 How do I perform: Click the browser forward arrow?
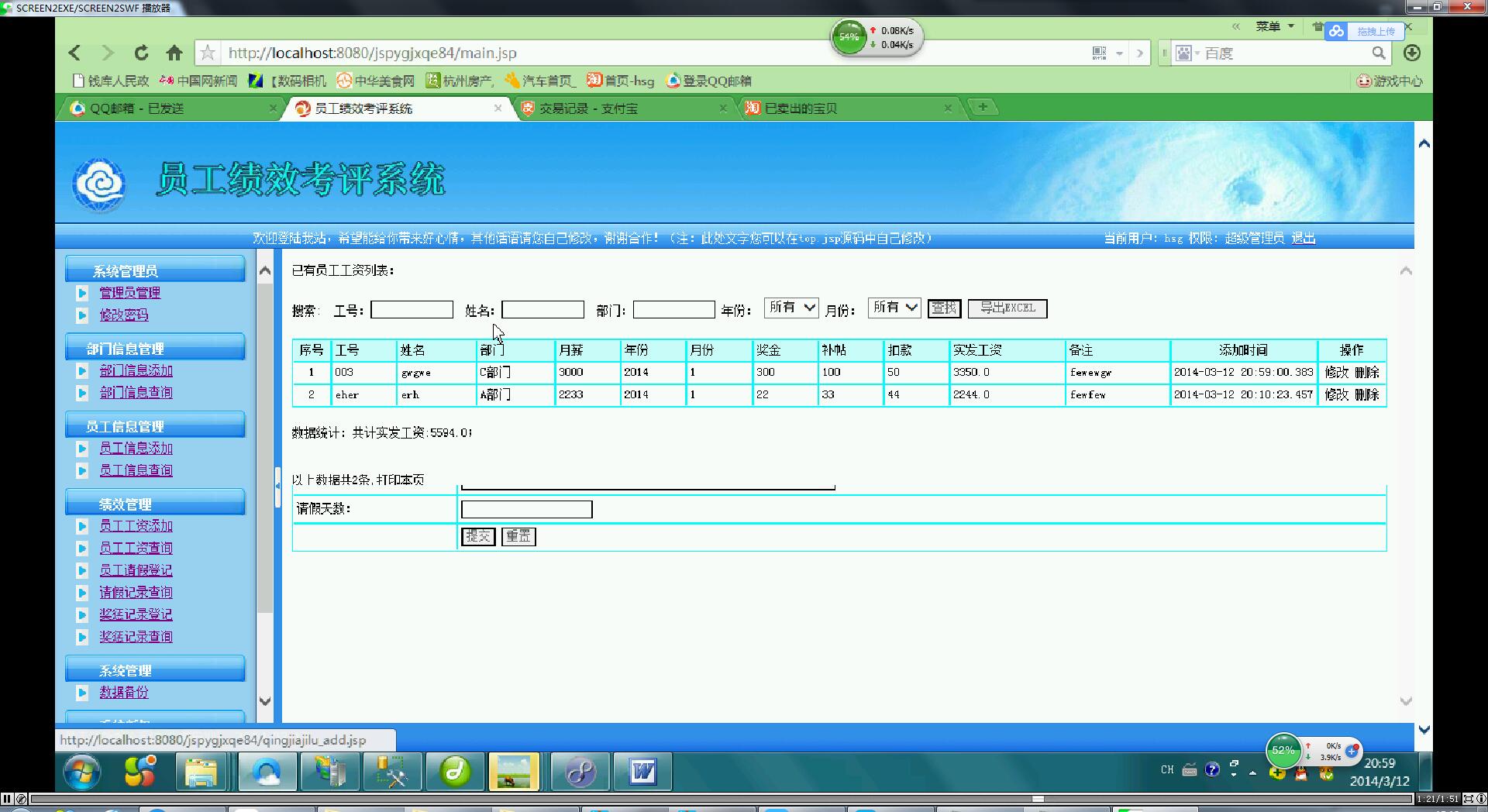108,53
